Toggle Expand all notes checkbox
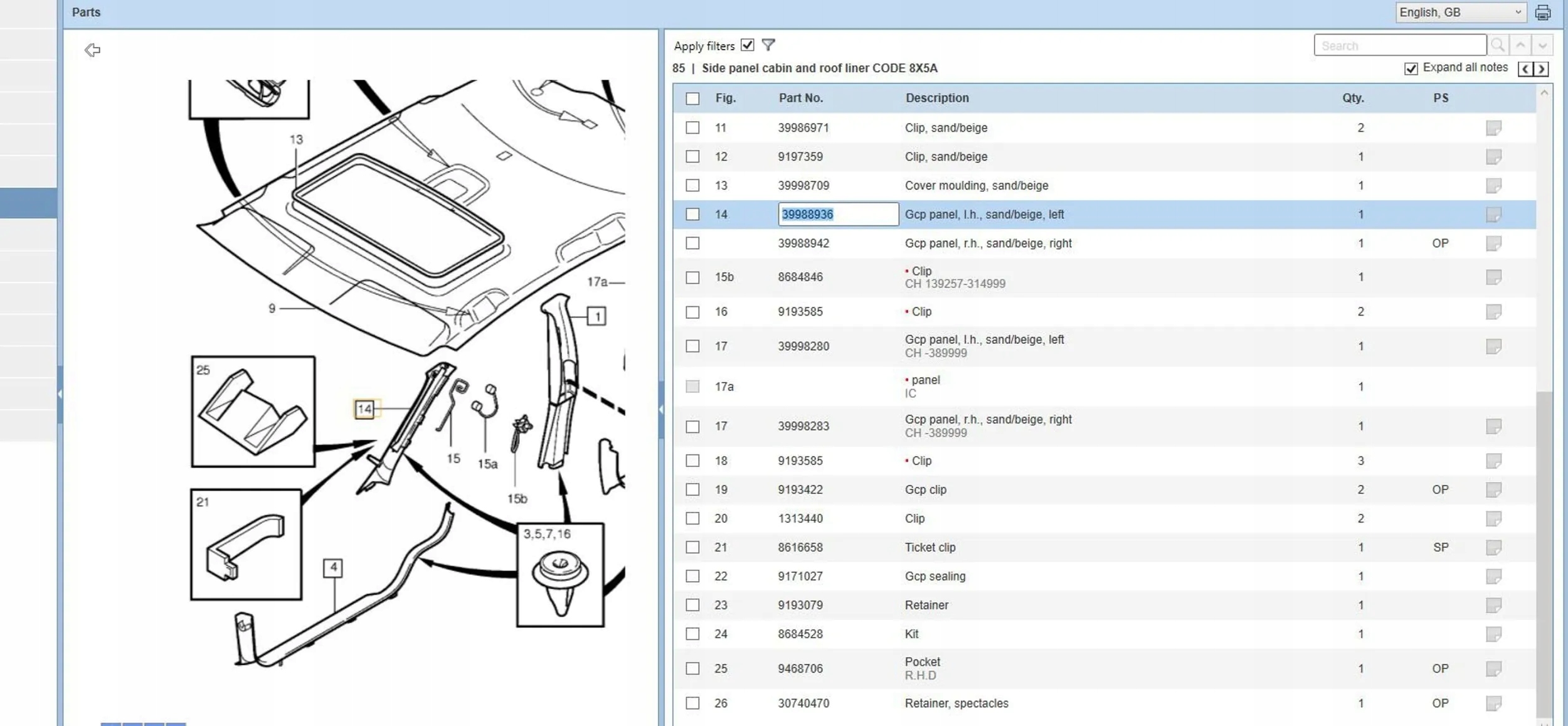The image size is (1568, 726). 1411,68
